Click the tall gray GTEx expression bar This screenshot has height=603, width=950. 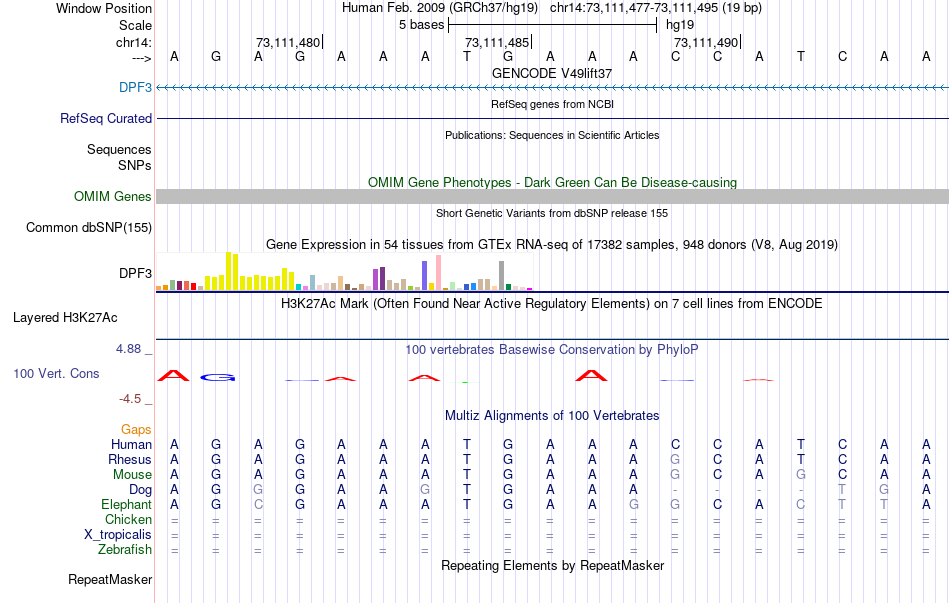coord(501,276)
